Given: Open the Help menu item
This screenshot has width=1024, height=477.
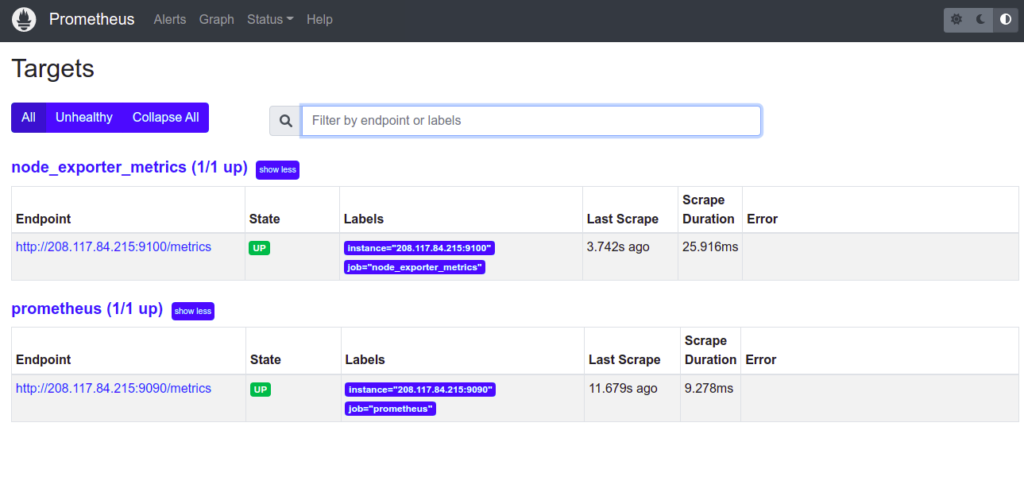Looking at the screenshot, I should click(319, 20).
